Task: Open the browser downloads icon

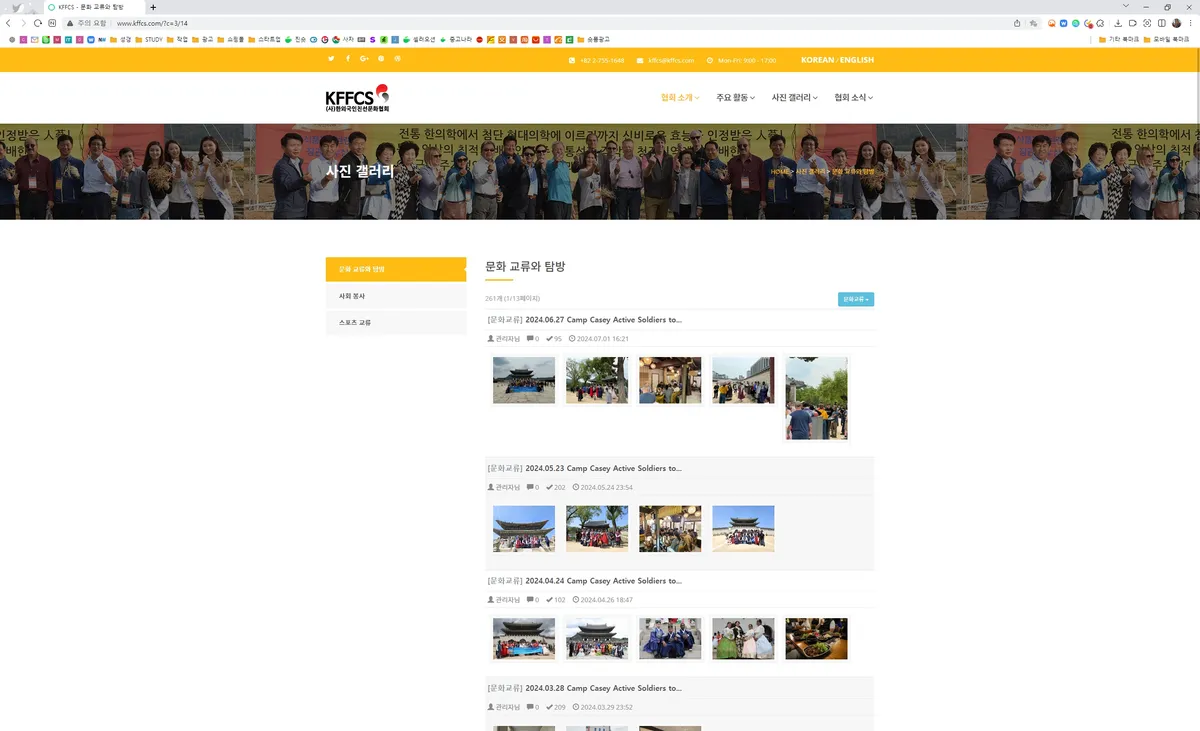Action: 1118,23
